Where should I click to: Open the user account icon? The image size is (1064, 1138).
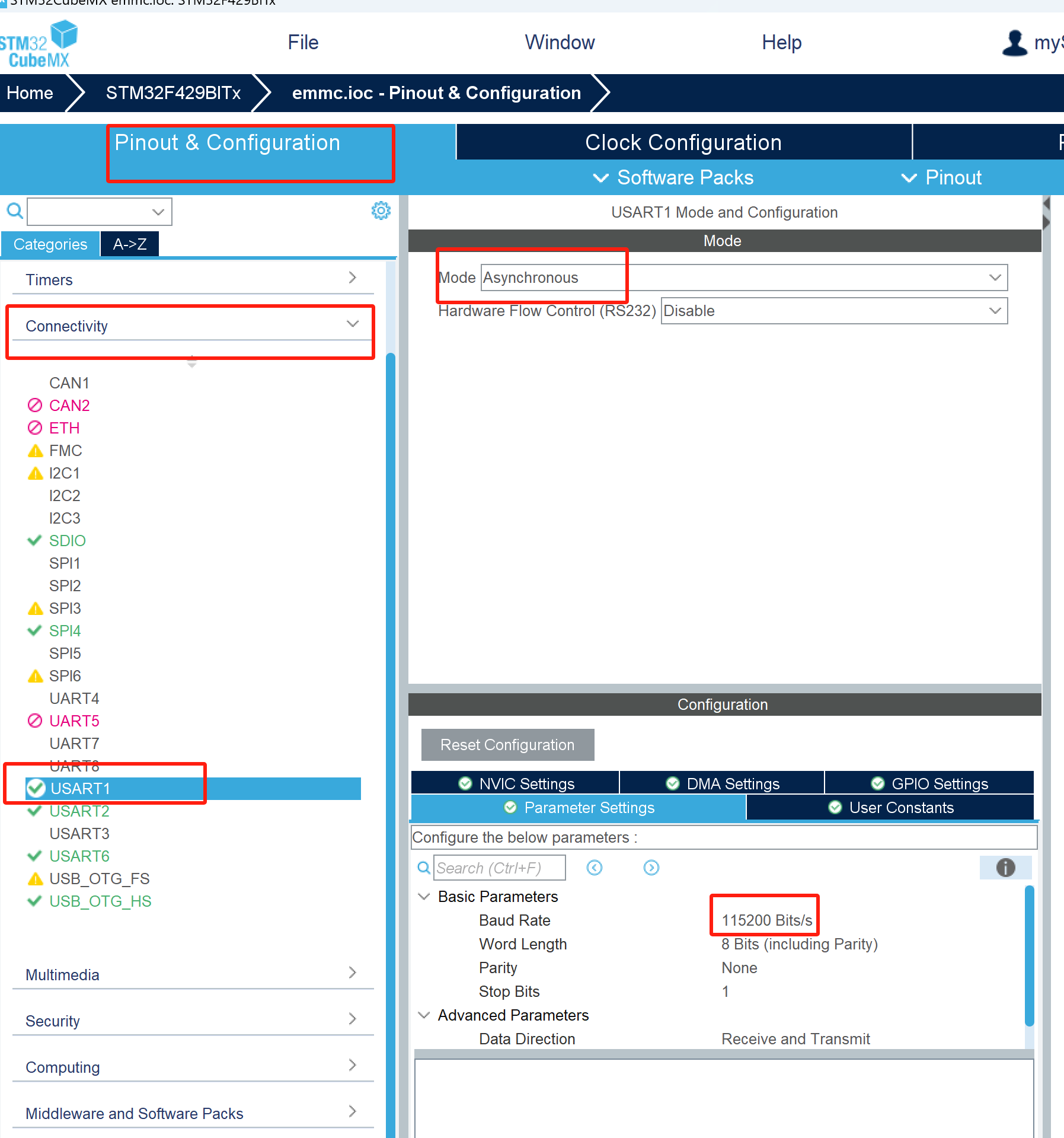[x=1014, y=43]
